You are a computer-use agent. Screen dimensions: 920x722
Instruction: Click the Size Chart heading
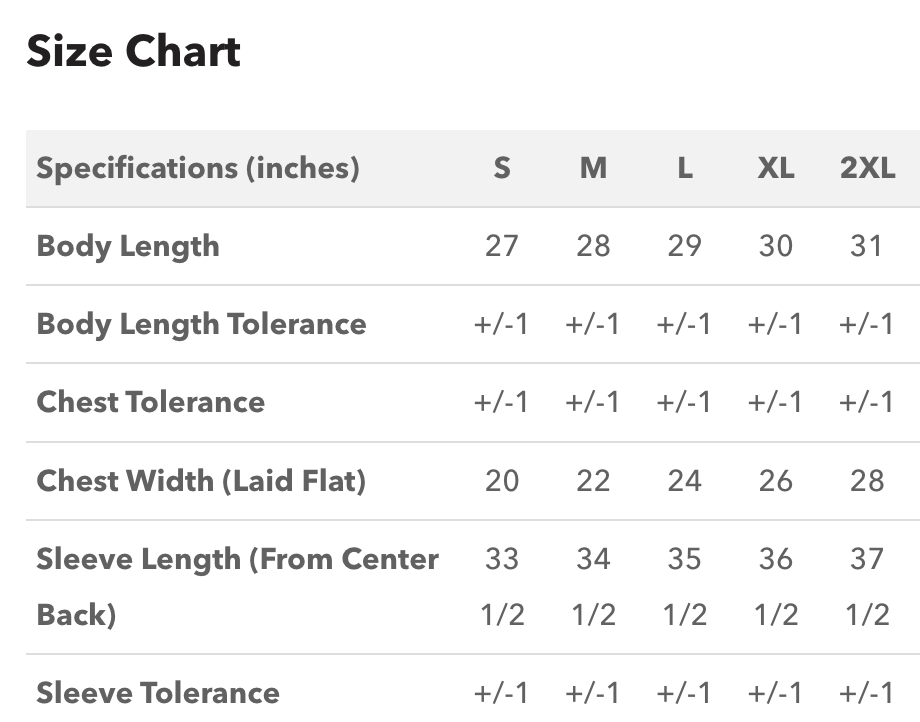[133, 51]
